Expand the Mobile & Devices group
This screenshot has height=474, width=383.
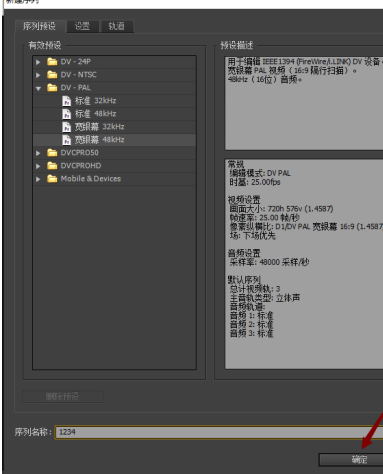pos(38,179)
